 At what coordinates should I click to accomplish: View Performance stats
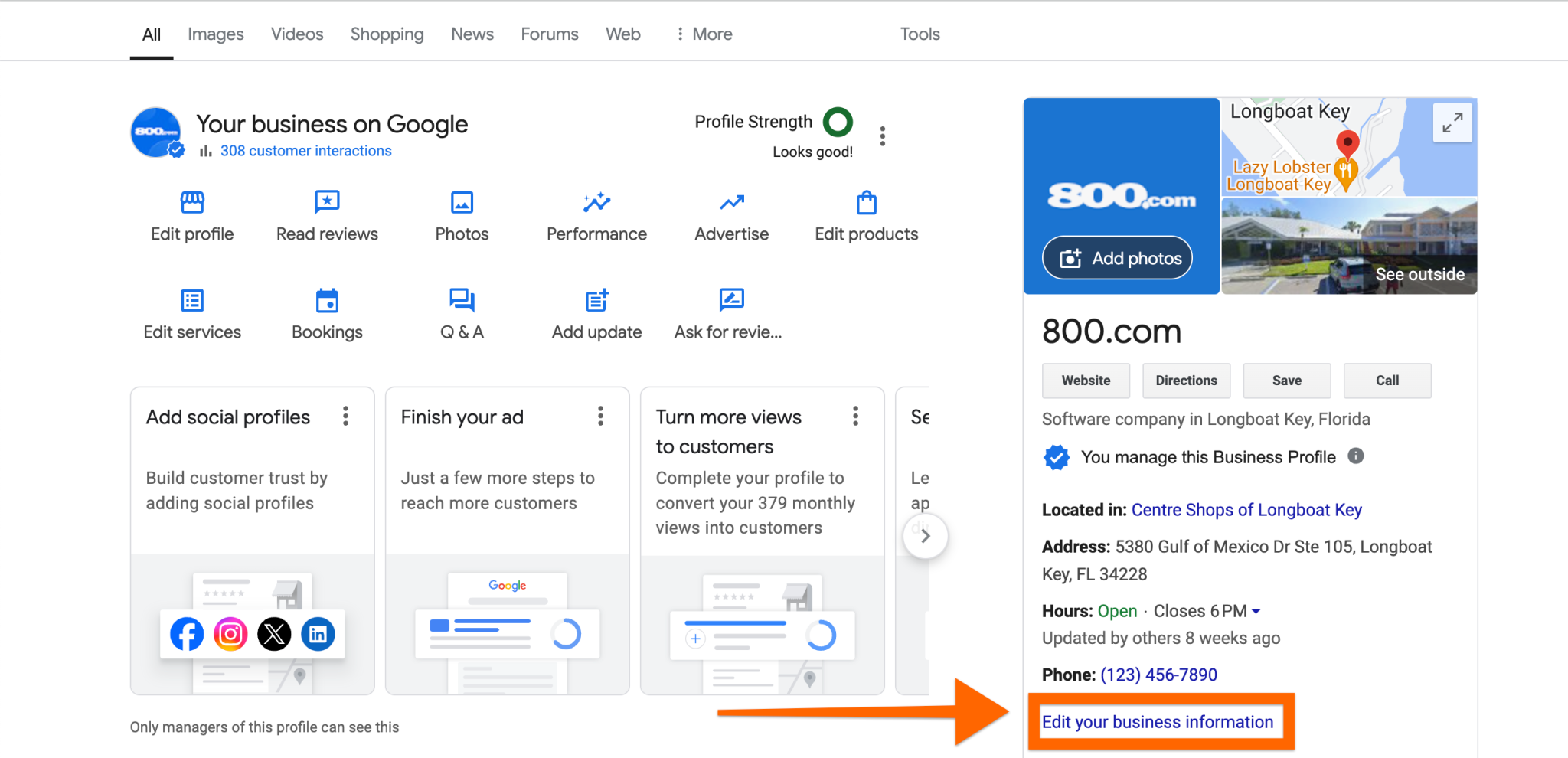click(596, 217)
